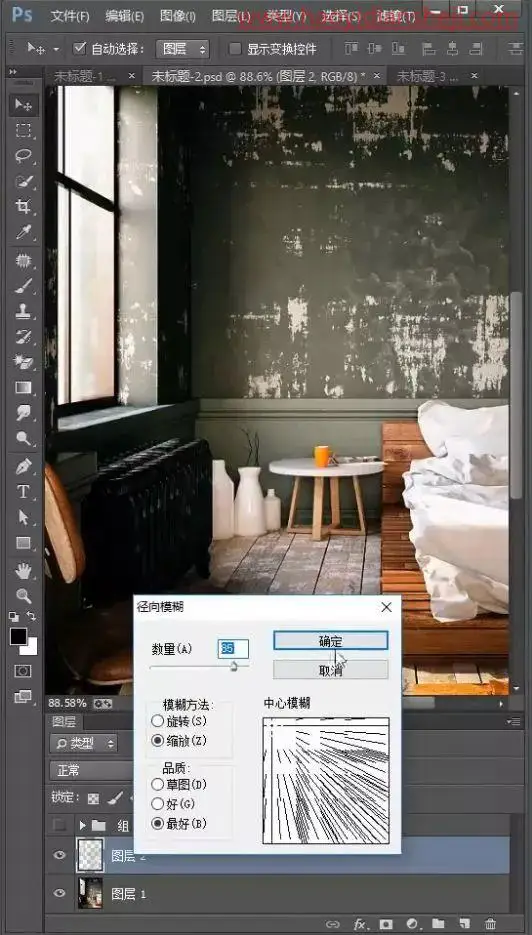Reset default foreground and background colors

coord(14,615)
